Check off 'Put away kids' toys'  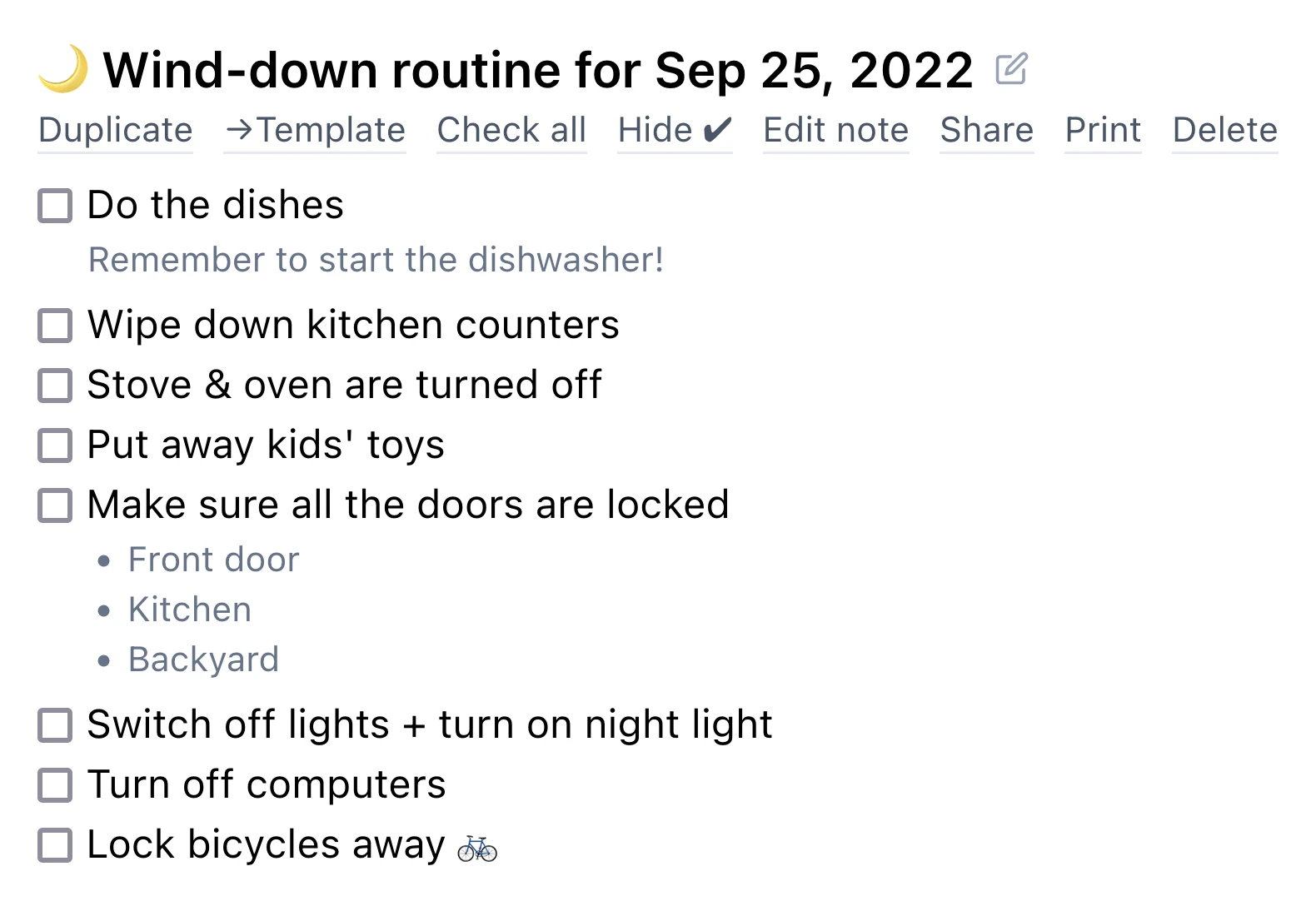pyautogui.click(x=54, y=446)
